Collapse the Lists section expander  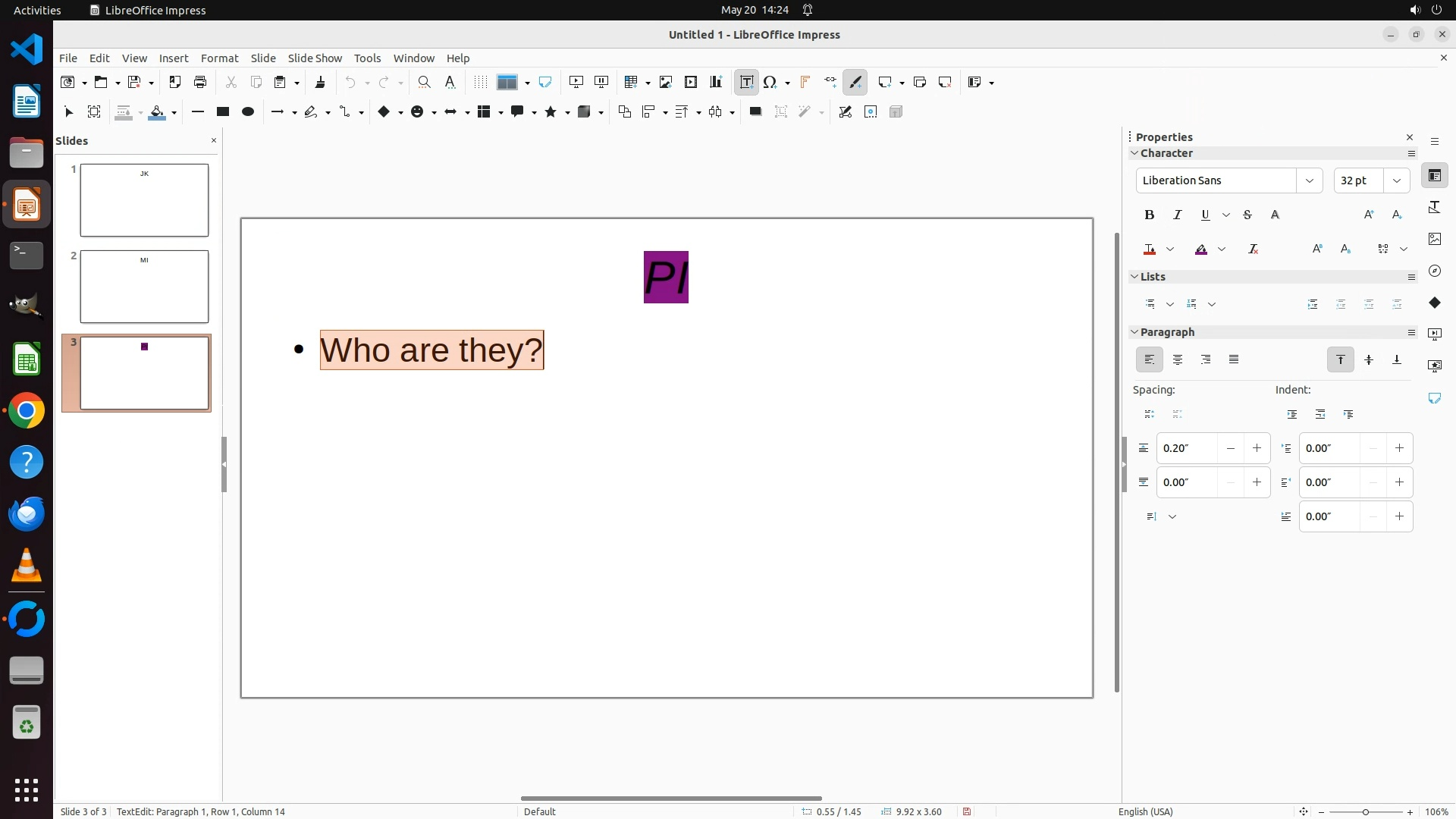click(x=1134, y=277)
